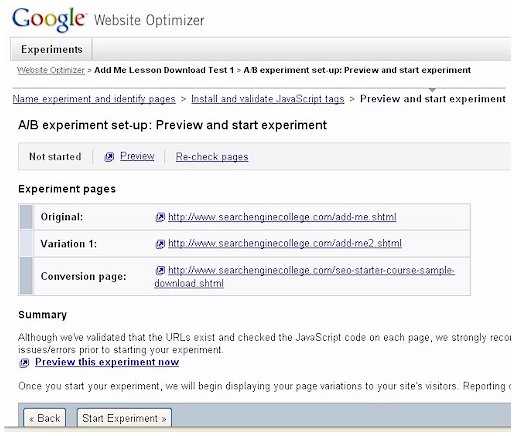Click external icon next to Original URL

[x=160, y=217]
